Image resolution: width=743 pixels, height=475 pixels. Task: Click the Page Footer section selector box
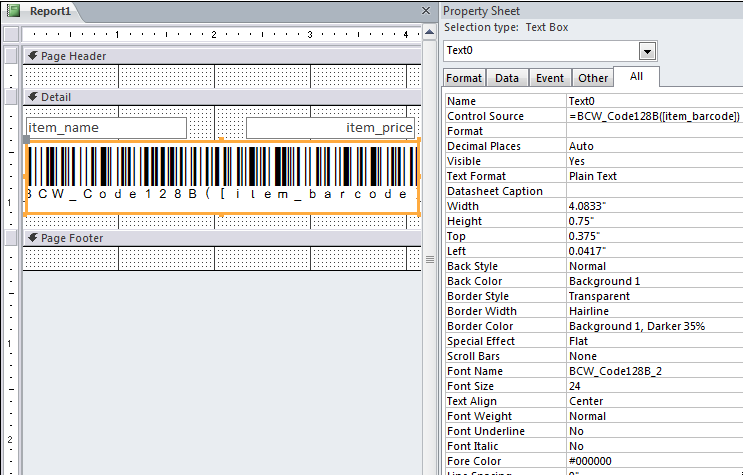[11, 238]
